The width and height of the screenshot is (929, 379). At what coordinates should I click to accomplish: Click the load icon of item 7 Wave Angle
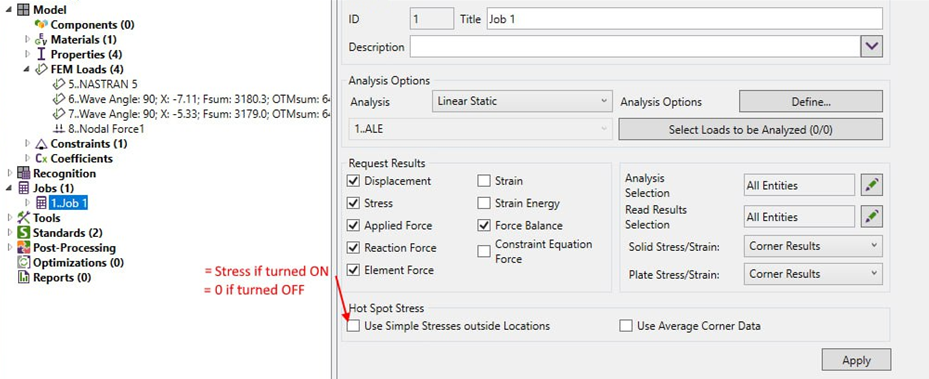coord(59,114)
